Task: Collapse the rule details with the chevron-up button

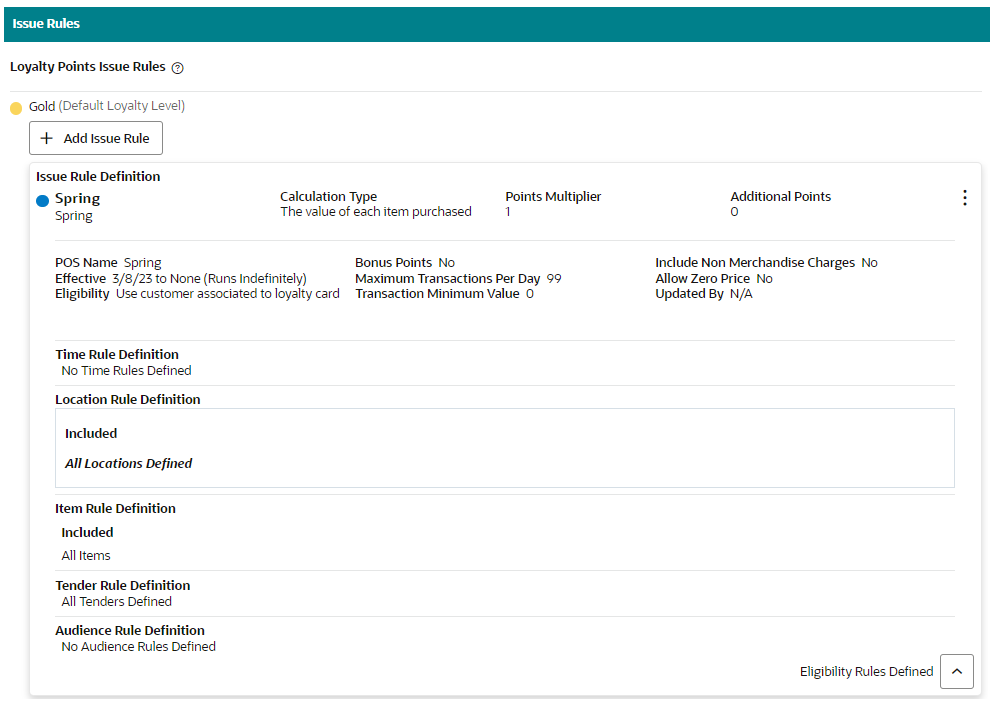Action: click(x=957, y=671)
